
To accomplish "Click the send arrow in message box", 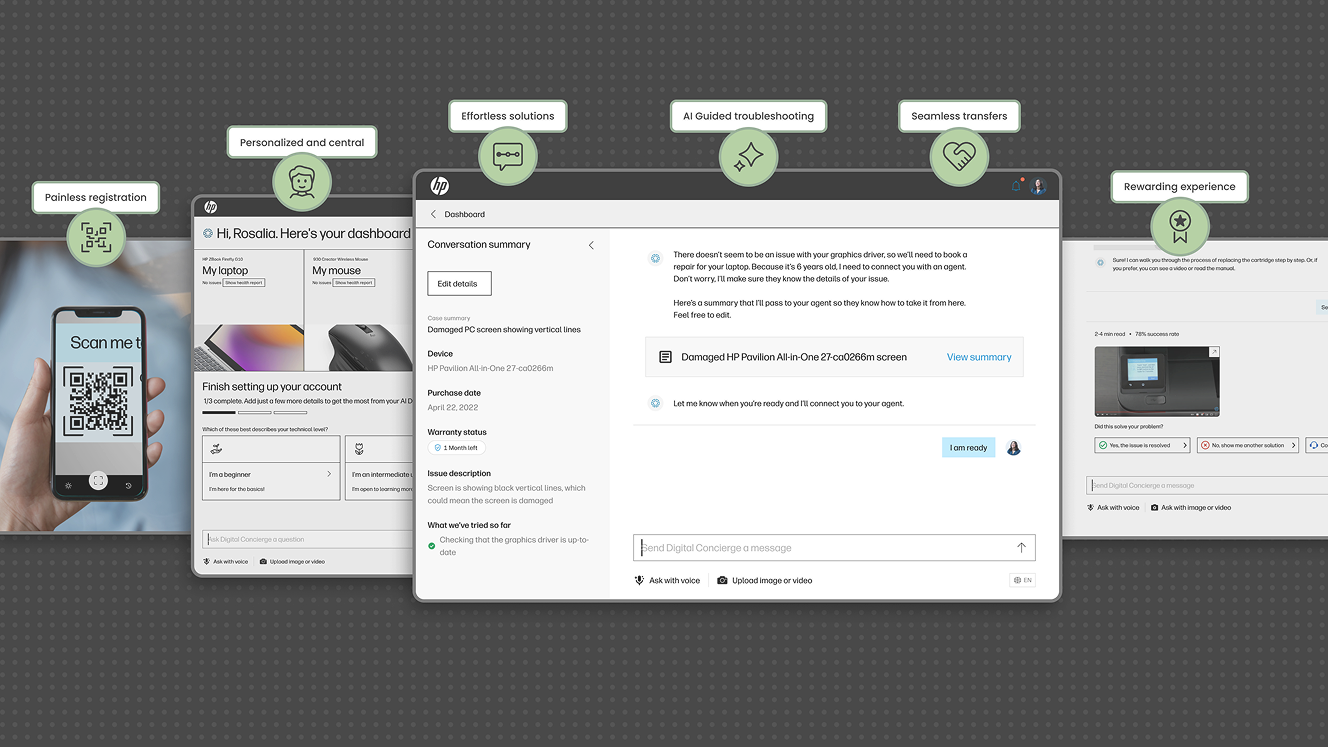I will click(1021, 548).
